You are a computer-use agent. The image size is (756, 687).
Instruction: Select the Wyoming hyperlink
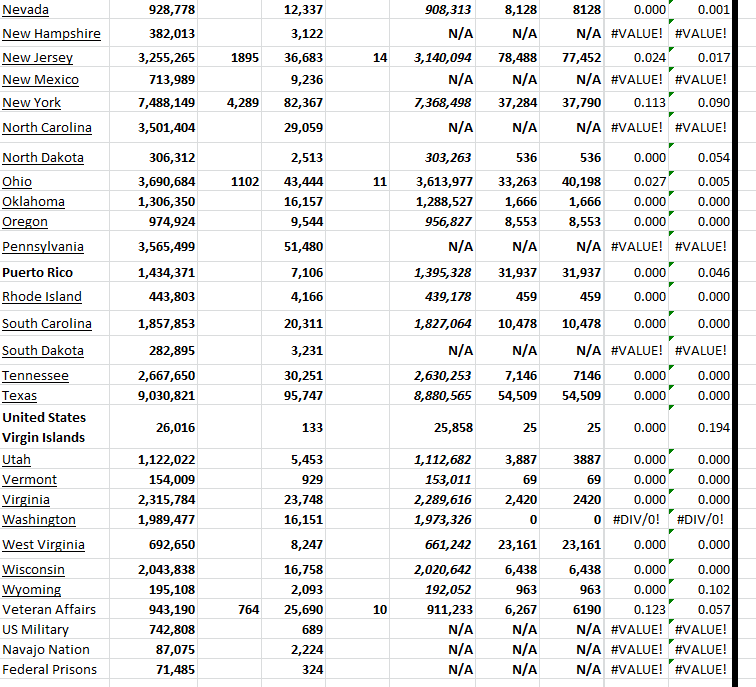pyautogui.click(x=31, y=590)
